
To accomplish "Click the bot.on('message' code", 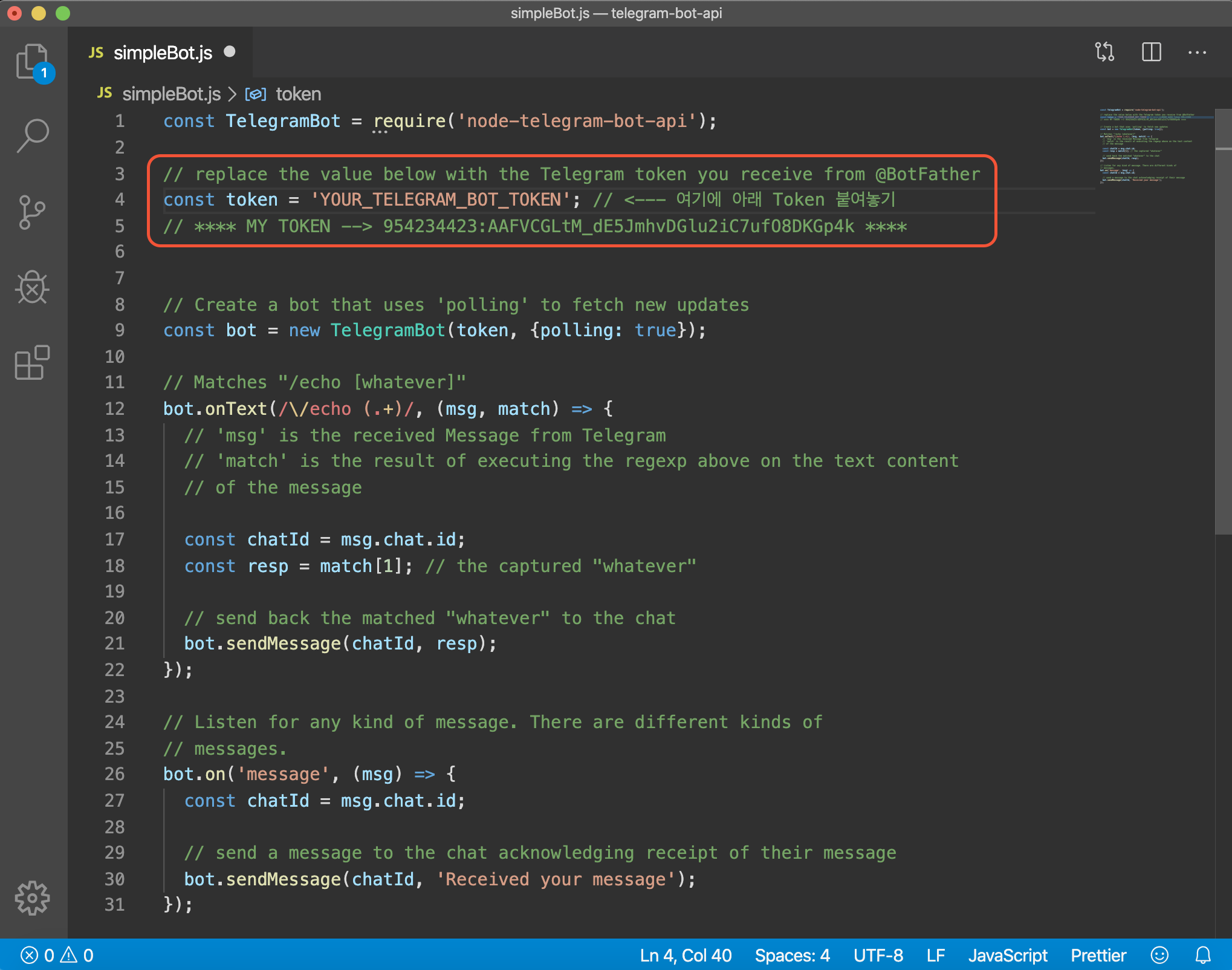I will 247,774.
